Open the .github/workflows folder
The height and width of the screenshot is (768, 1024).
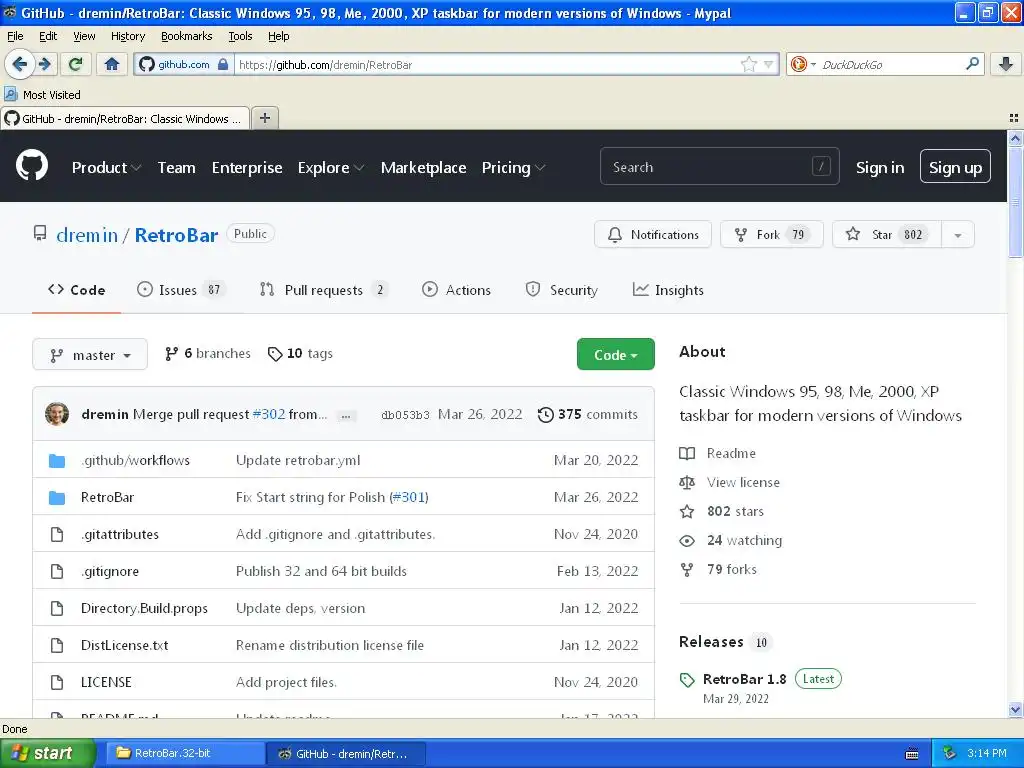[135, 460]
